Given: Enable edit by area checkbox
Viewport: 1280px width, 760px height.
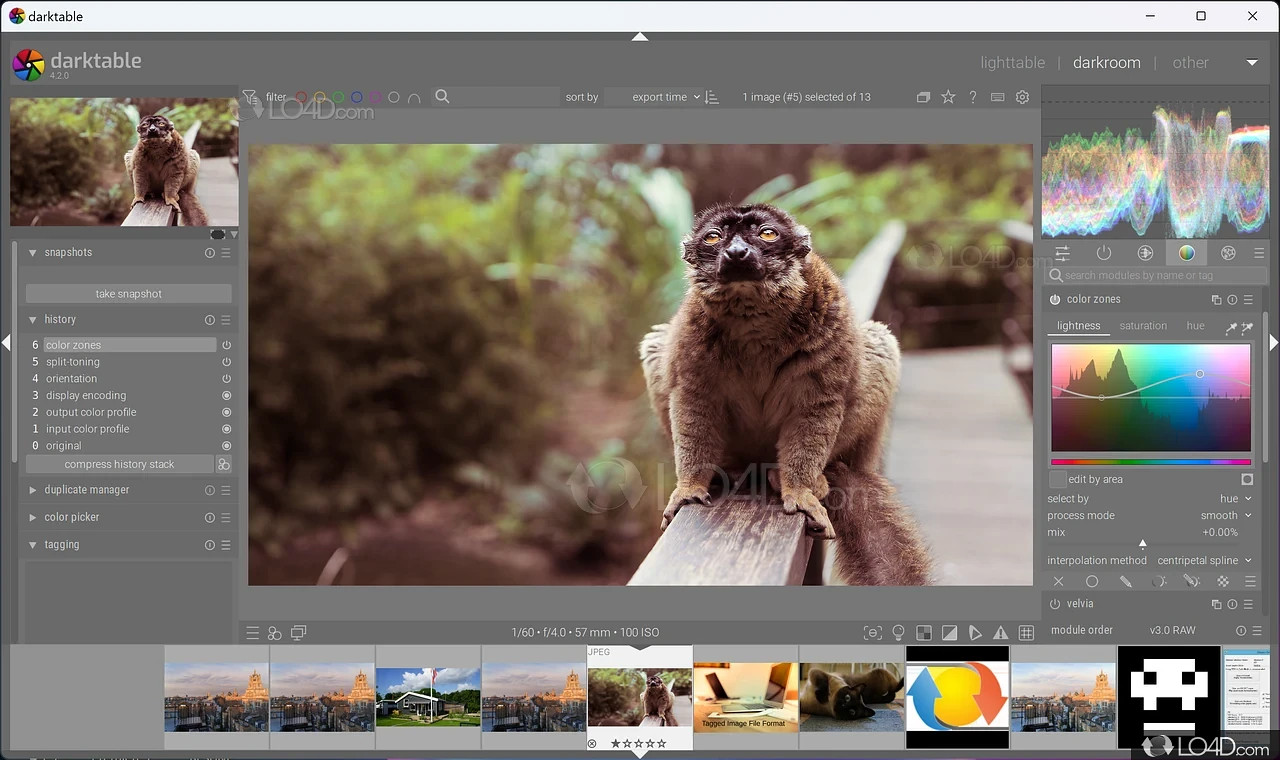Looking at the screenshot, I should pyautogui.click(x=1057, y=480).
